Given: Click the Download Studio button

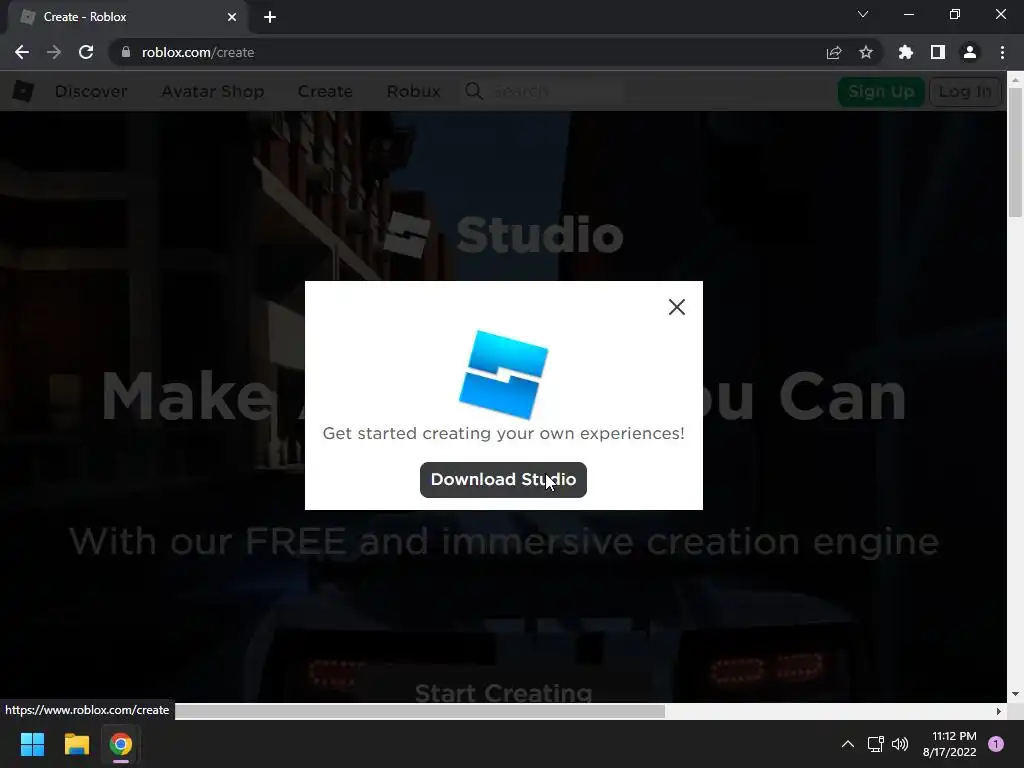Looking at the screenshot, I should pyautogui.click(x=503, y=480).
